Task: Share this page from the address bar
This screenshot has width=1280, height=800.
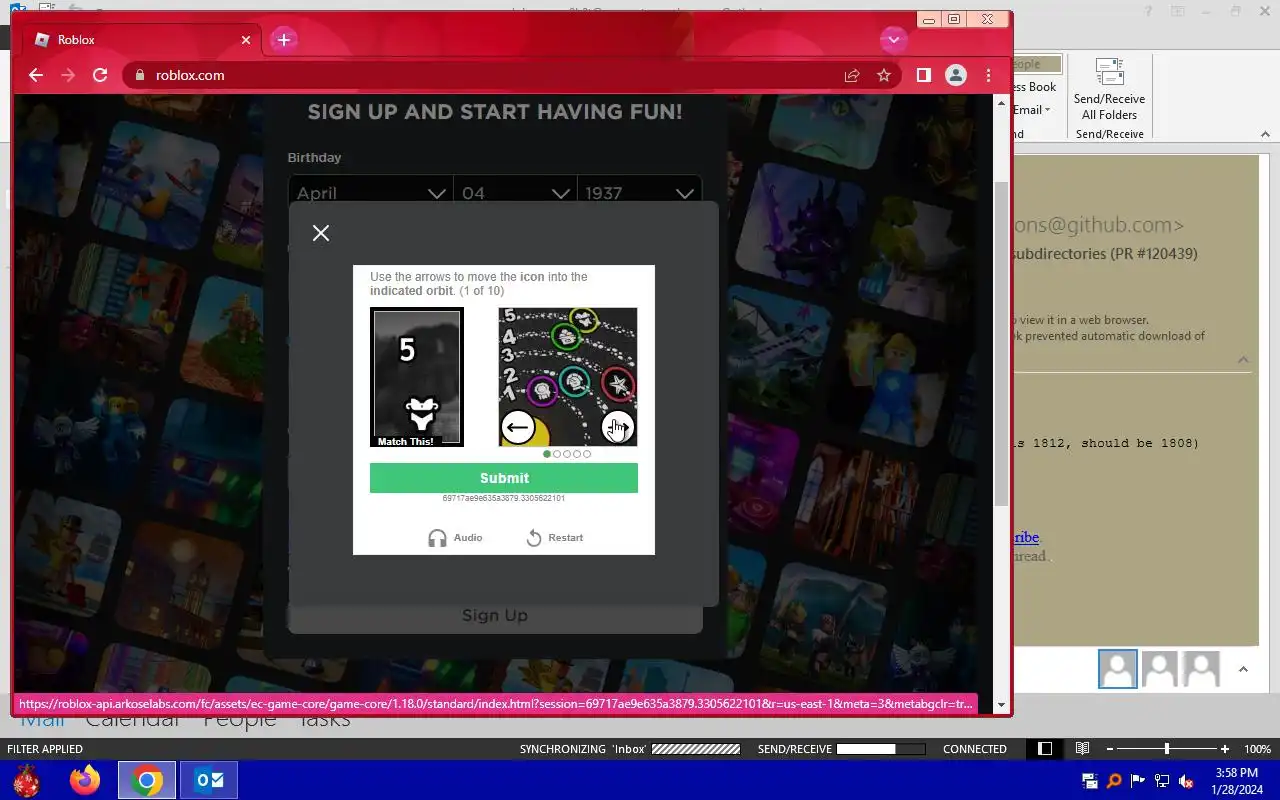Action: point(852,75)
